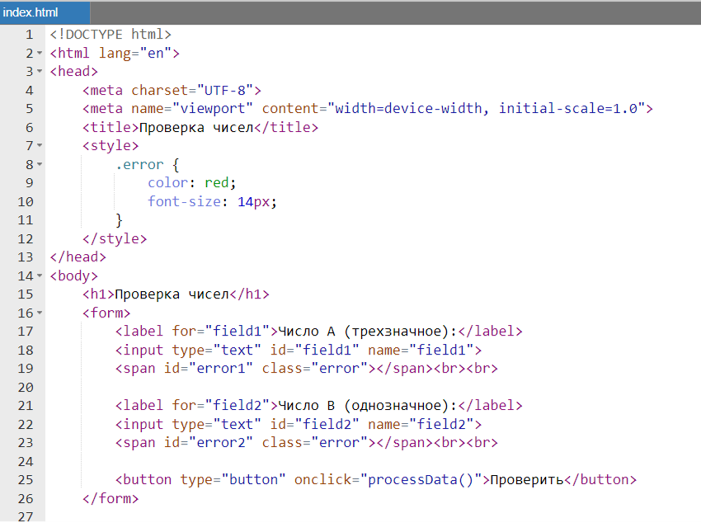
Task: Collapse the form block fold arrow
Action: pos(39,313)
